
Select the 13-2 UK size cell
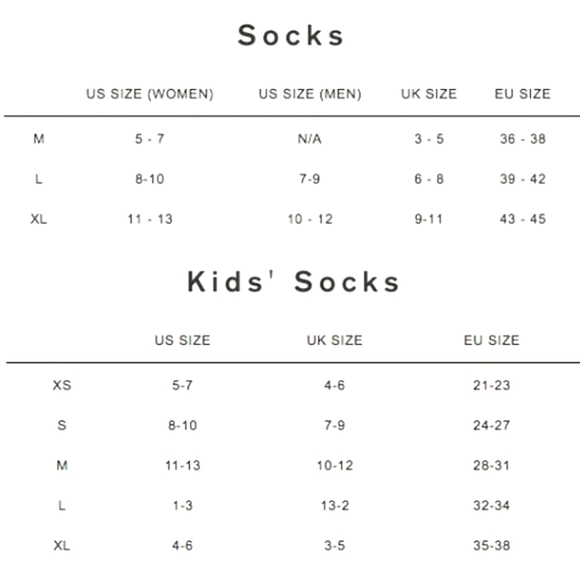coord(335,505)
